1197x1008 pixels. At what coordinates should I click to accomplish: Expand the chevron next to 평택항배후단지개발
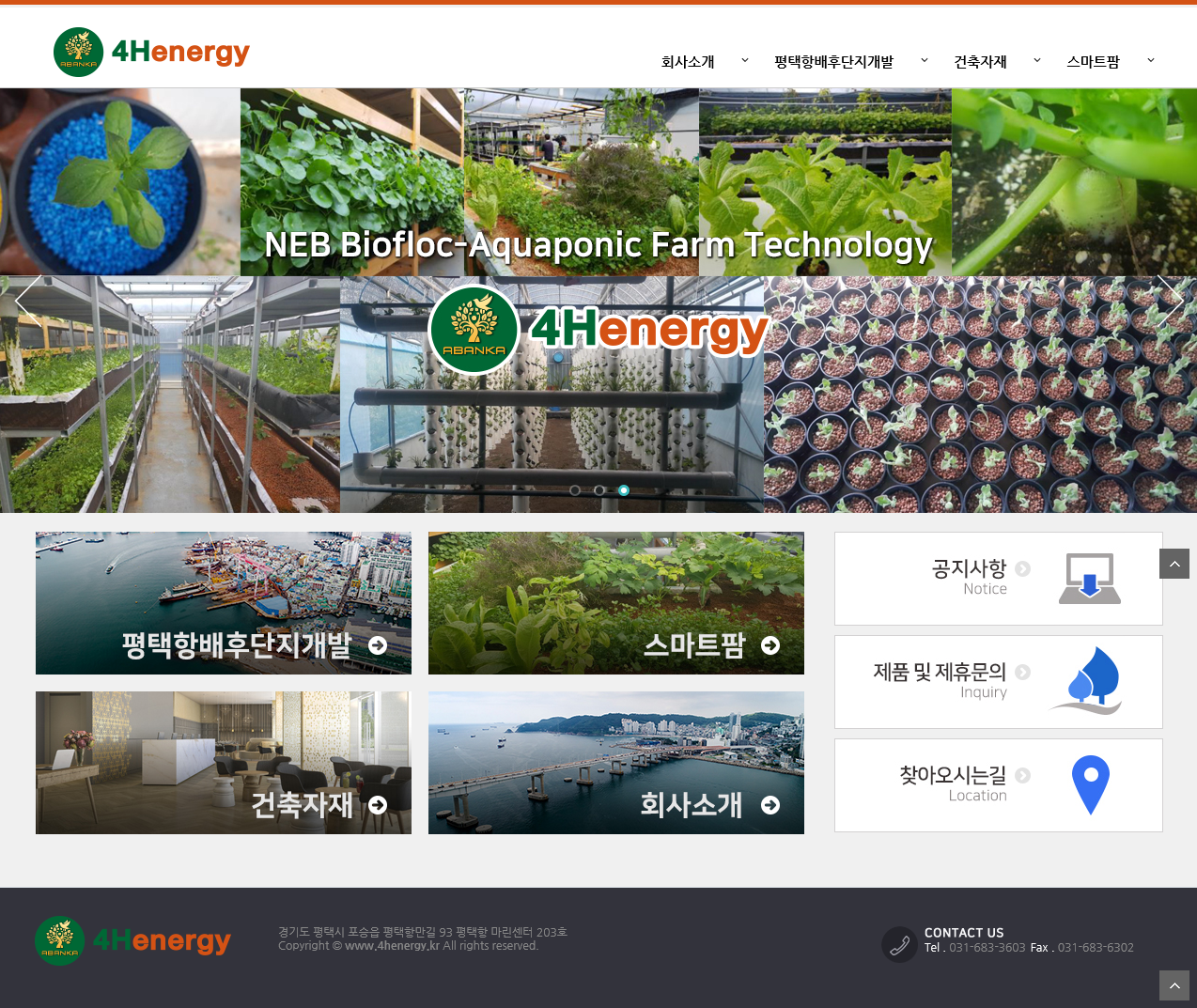pos(925,61)
